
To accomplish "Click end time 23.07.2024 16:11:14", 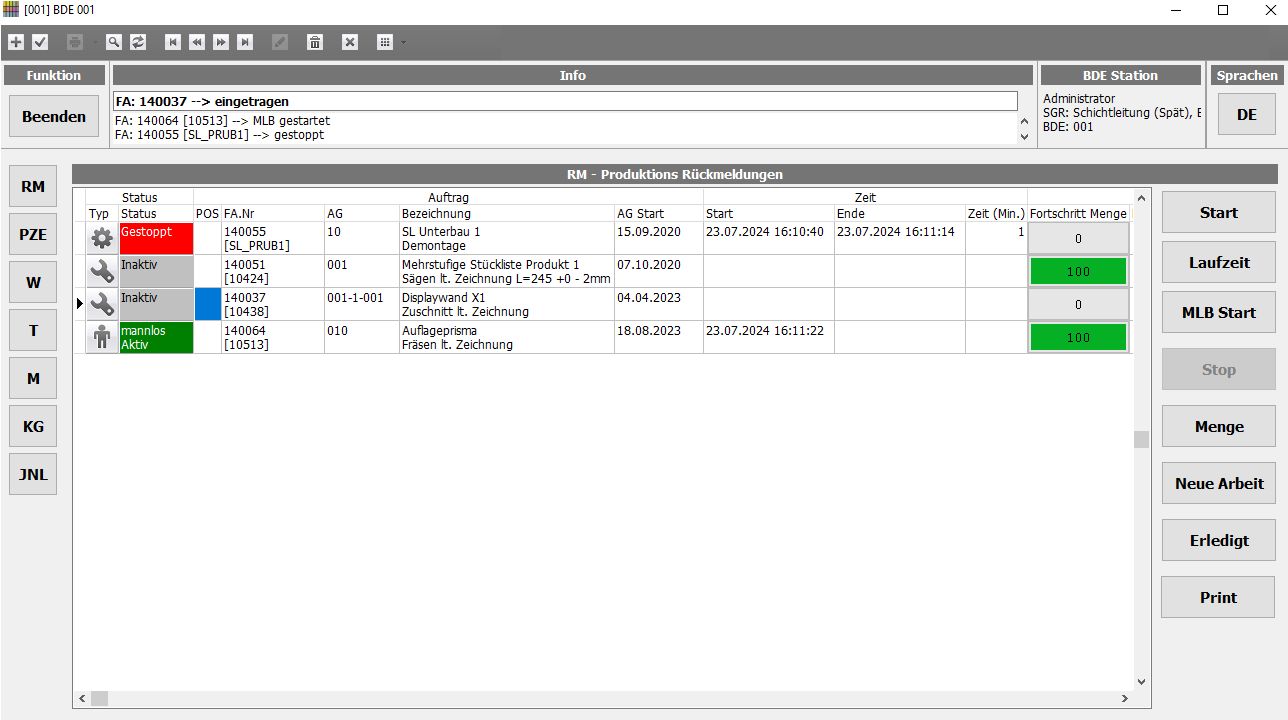I will click(895, 231).
